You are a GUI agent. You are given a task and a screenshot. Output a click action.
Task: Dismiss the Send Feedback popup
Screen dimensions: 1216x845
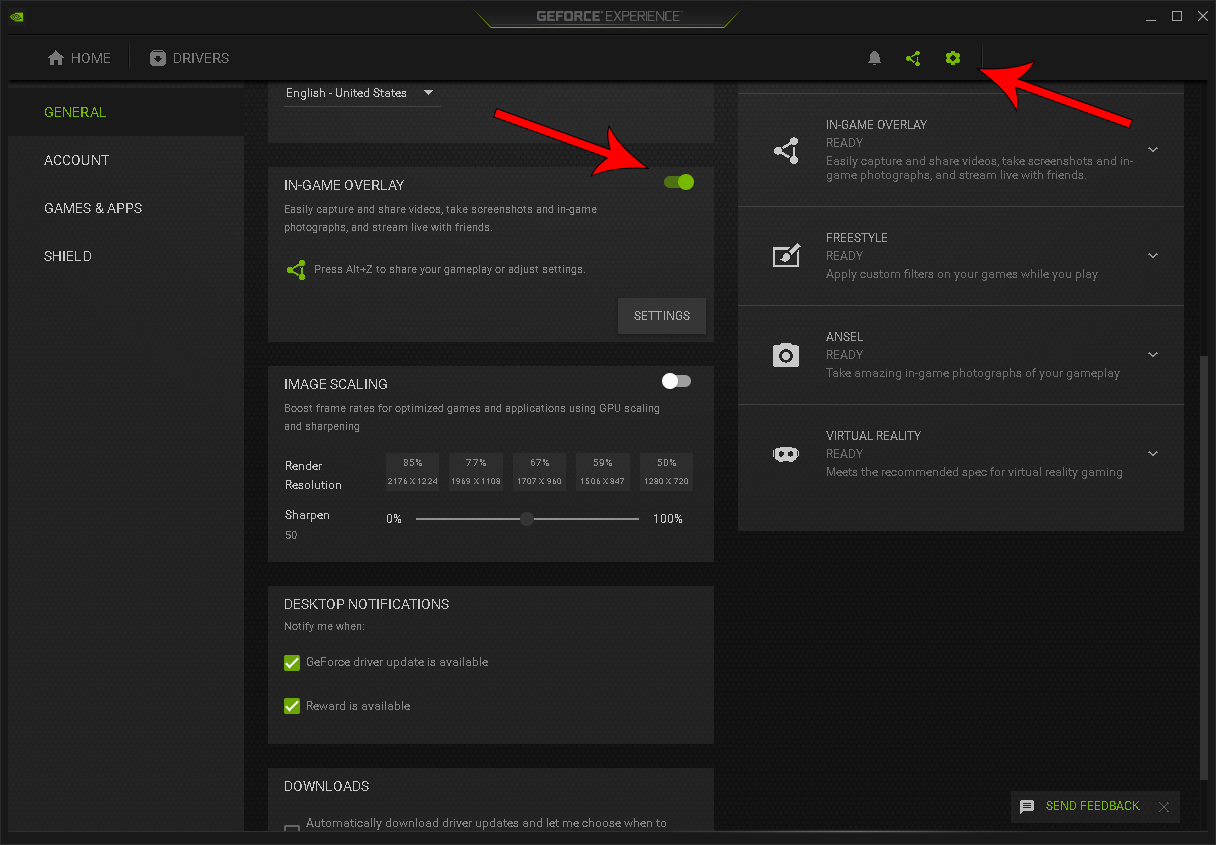pyautogui.click(x=1164, y=806)
